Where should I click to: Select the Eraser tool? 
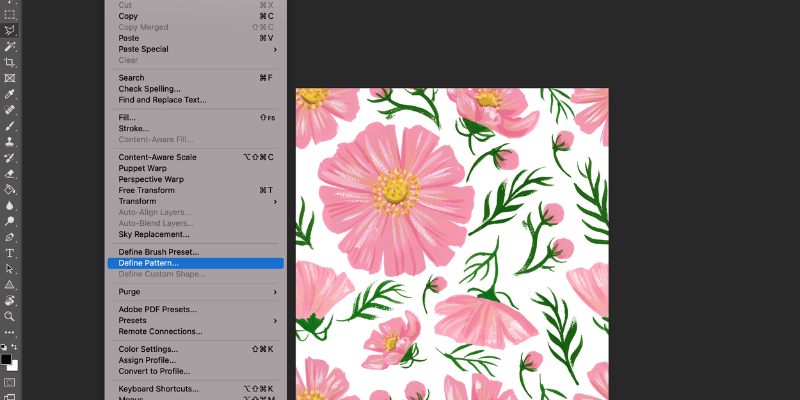click(9, 173)
